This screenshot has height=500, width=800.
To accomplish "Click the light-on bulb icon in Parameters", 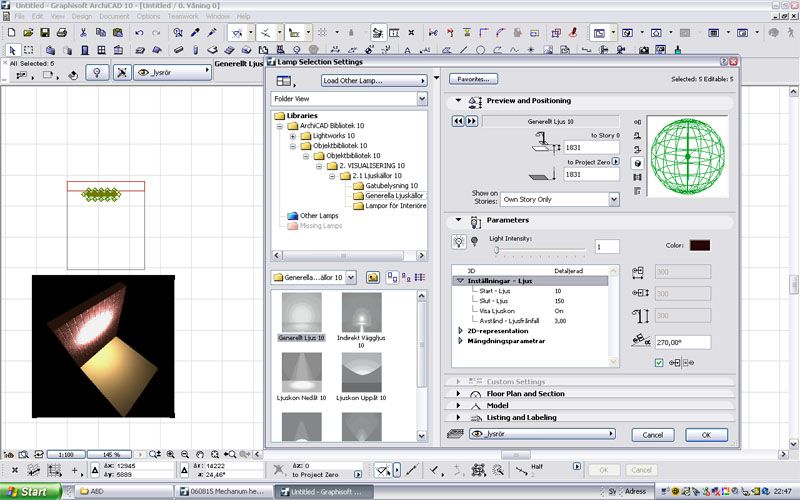I will (x=458, y=242).
